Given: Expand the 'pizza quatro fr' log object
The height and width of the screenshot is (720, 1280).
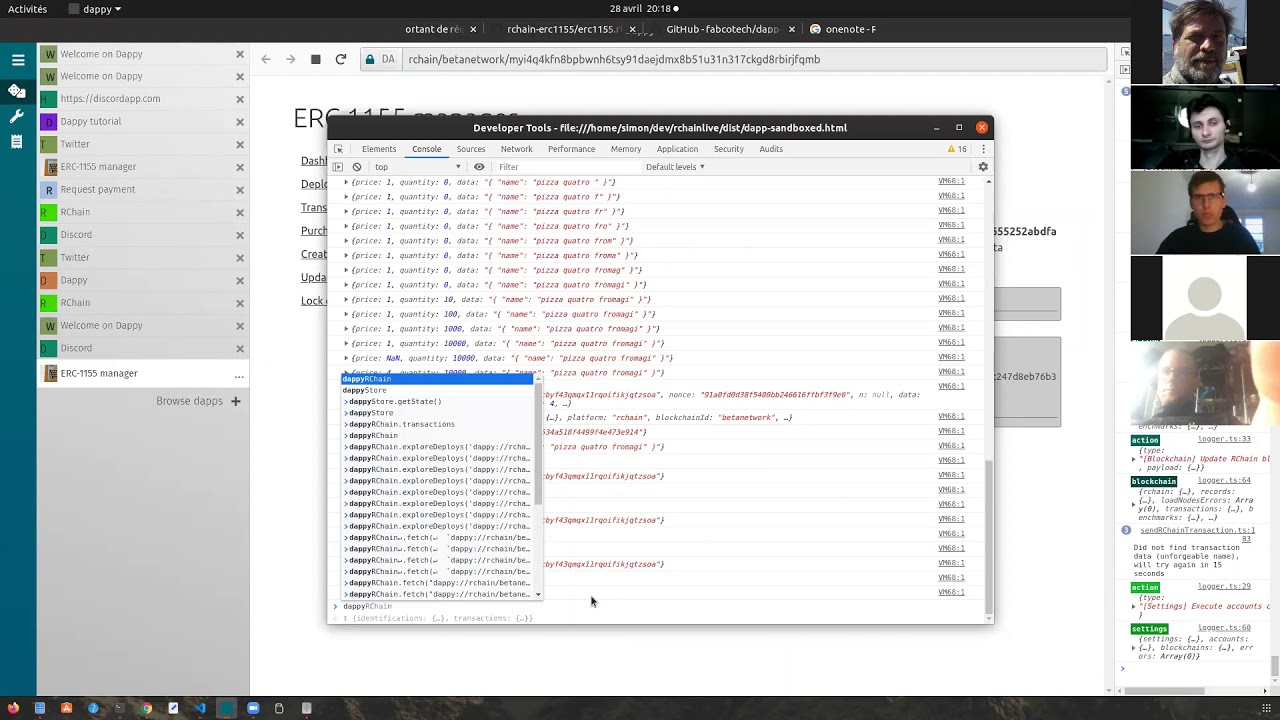Looking at the screenshot, I should 346,211.
